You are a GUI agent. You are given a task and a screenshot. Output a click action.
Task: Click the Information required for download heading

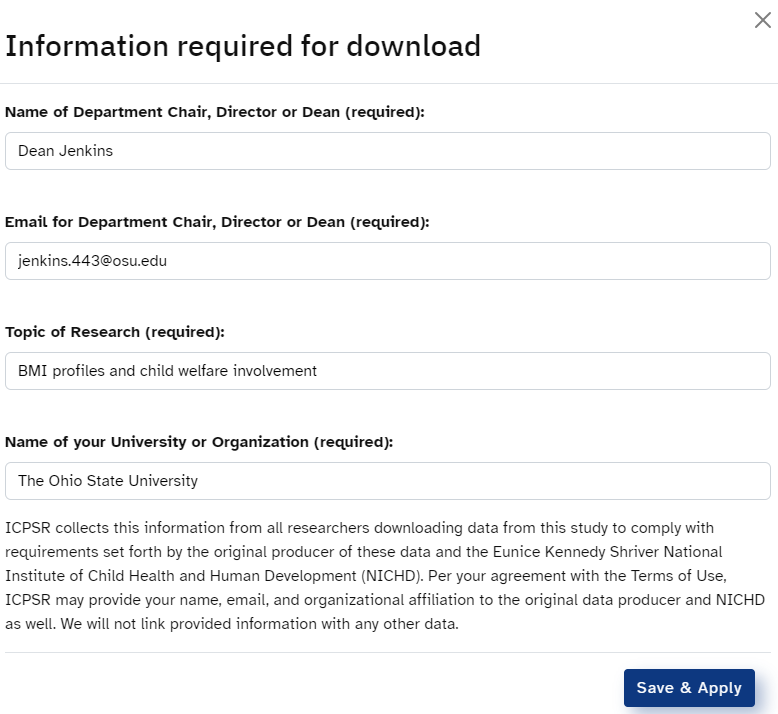point(243,47)
